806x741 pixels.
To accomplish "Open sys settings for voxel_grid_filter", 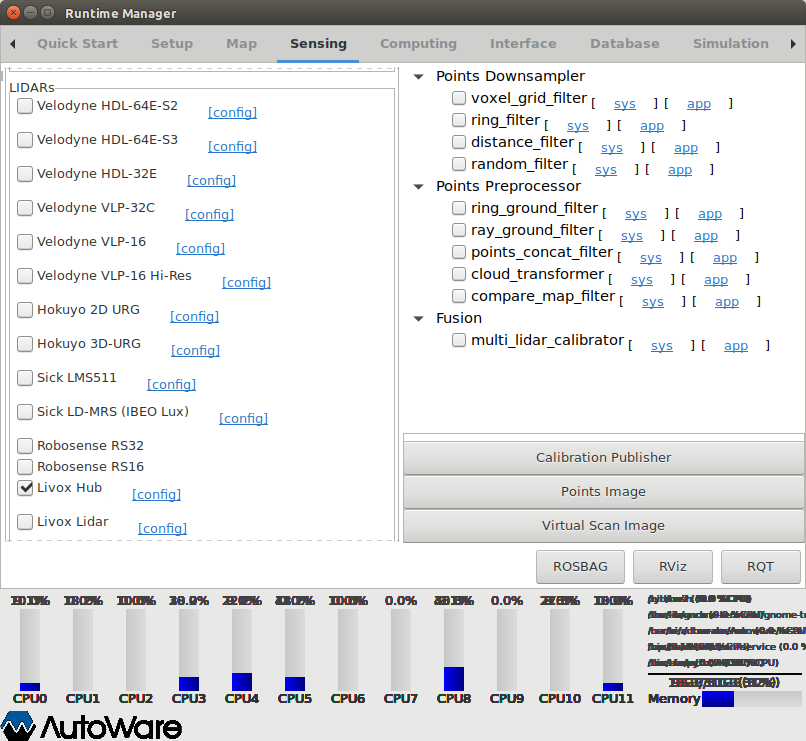I will coord(625,104).
